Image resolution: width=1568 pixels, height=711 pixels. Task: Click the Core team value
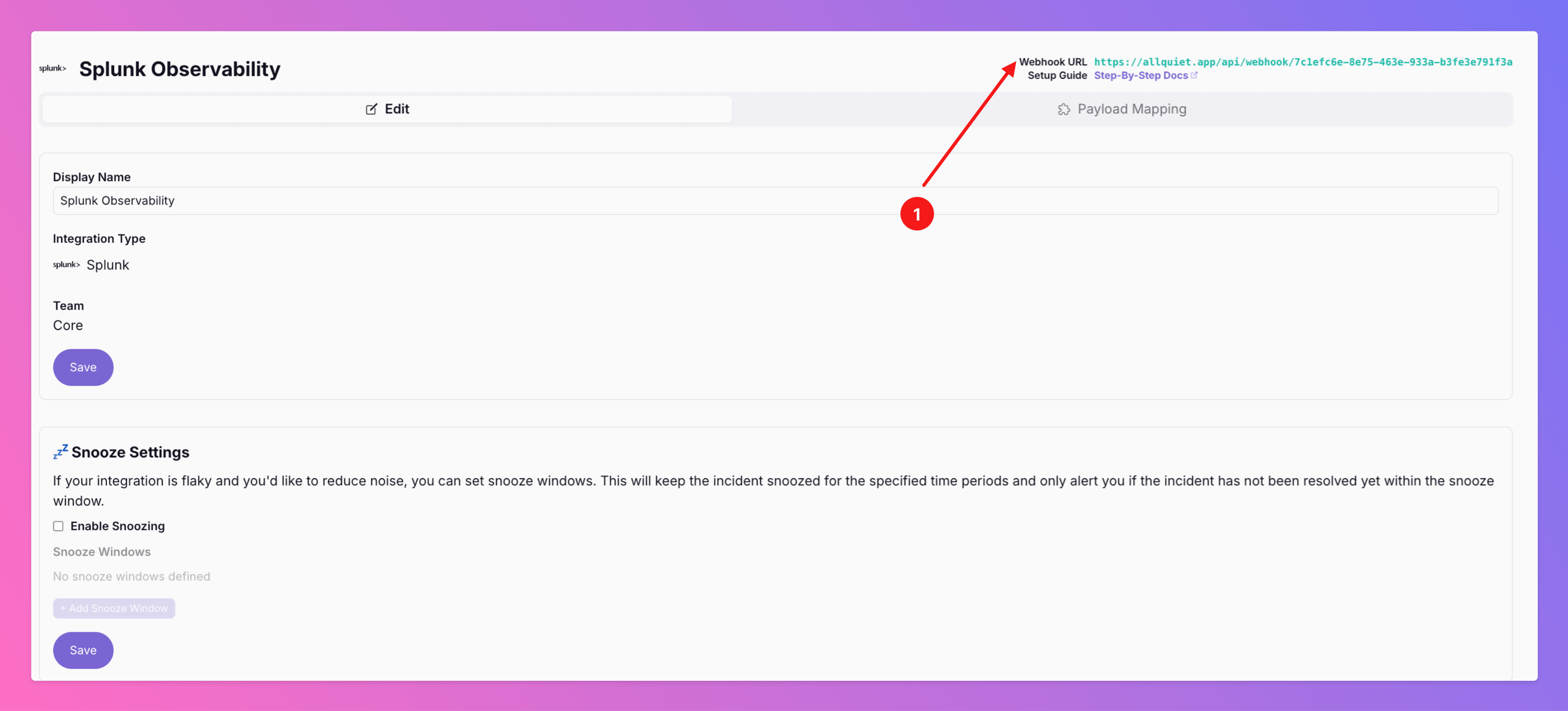(x=68, y=325)
